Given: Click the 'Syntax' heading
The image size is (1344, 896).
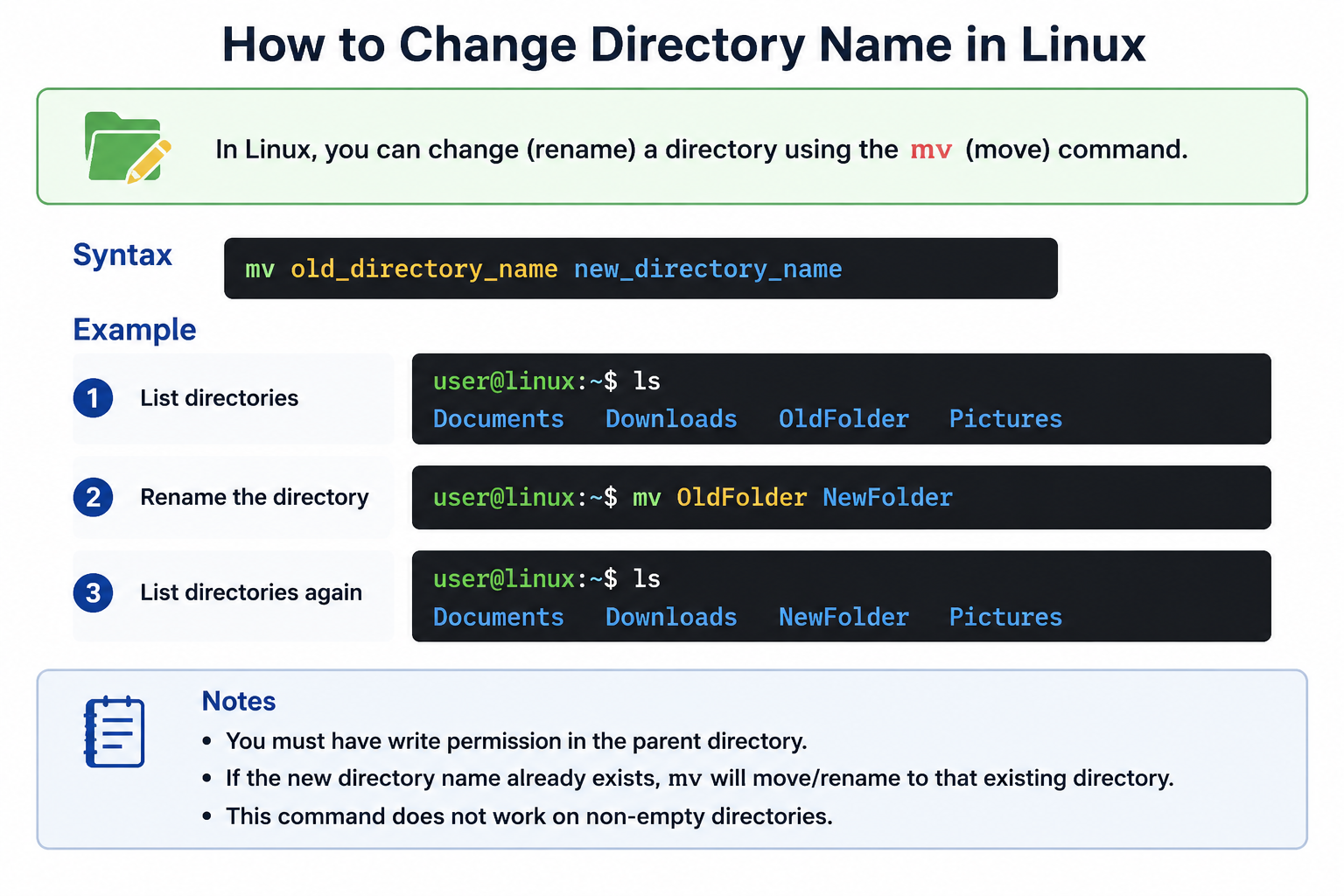Looking at the screenshot, I should (122, 255).
